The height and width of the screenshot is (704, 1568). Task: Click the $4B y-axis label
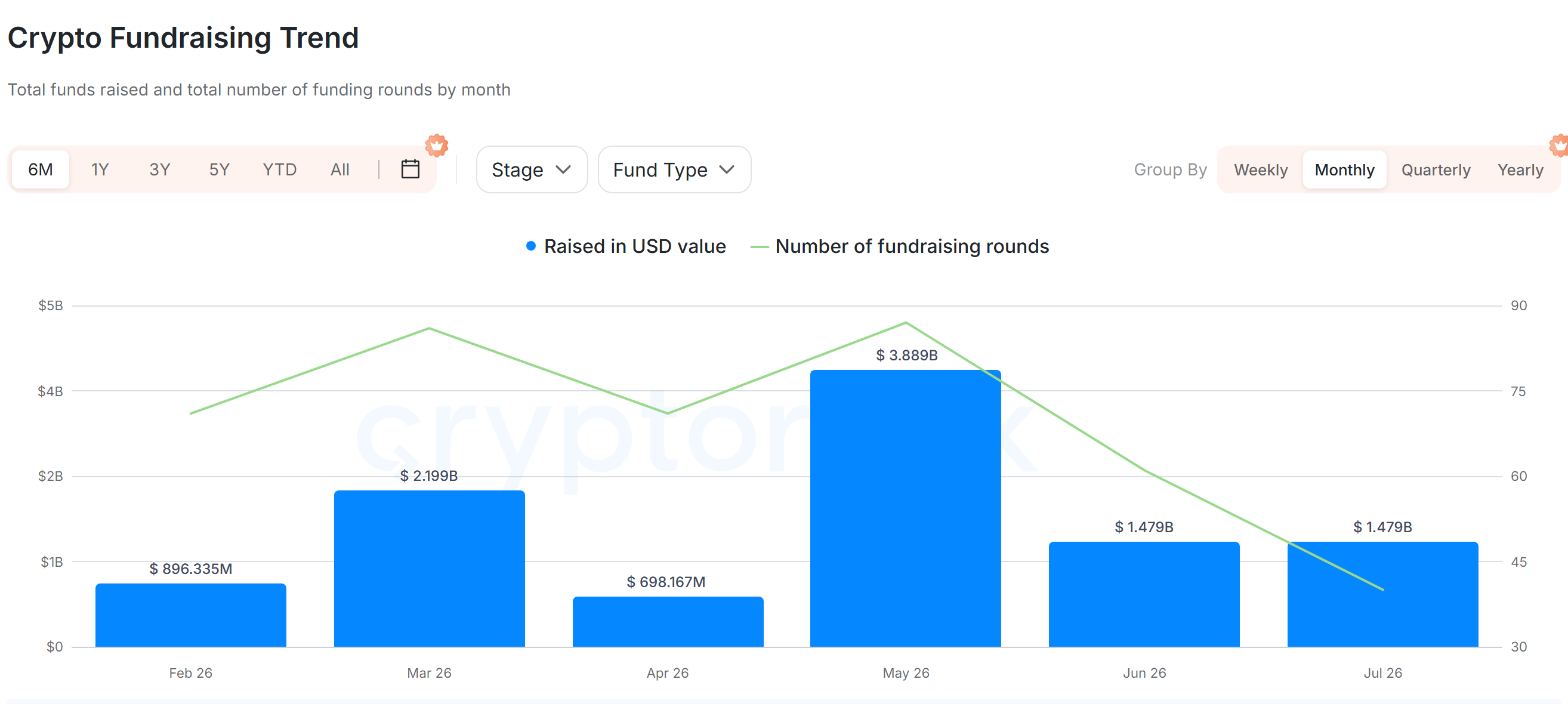click(51, 391)
